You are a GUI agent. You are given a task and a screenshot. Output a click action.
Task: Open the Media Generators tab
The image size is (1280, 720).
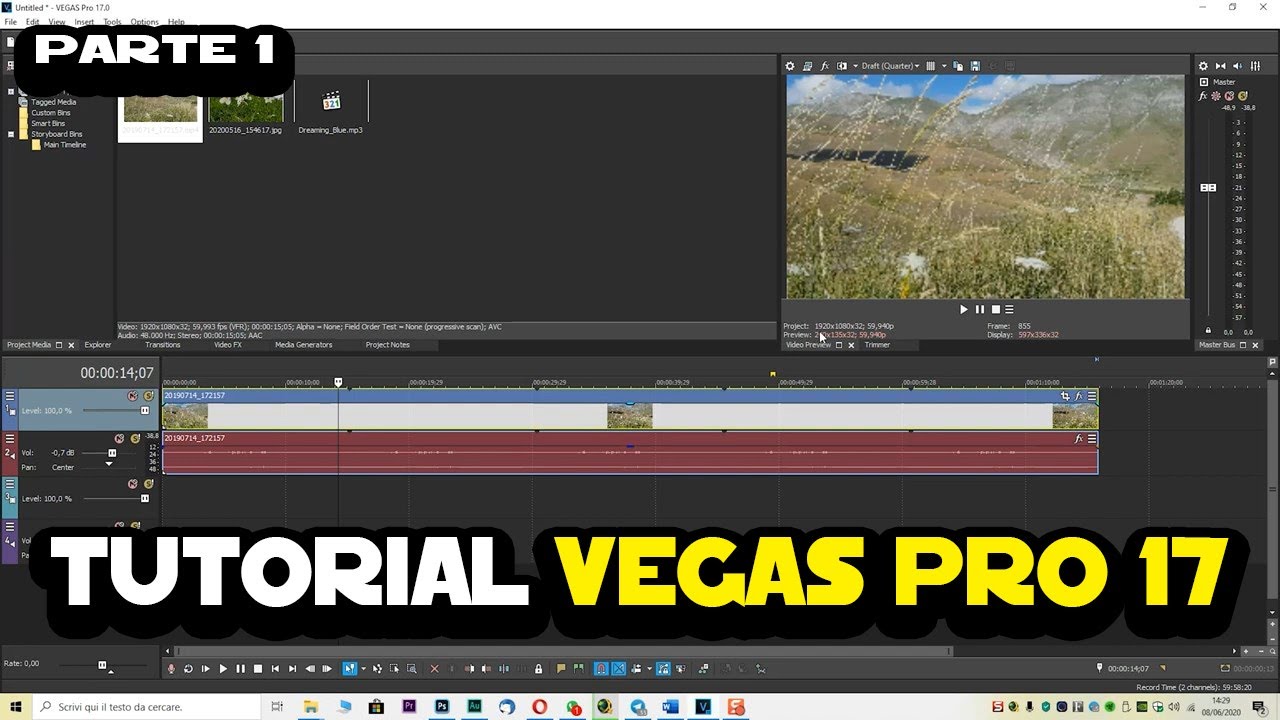click(304, 345)
